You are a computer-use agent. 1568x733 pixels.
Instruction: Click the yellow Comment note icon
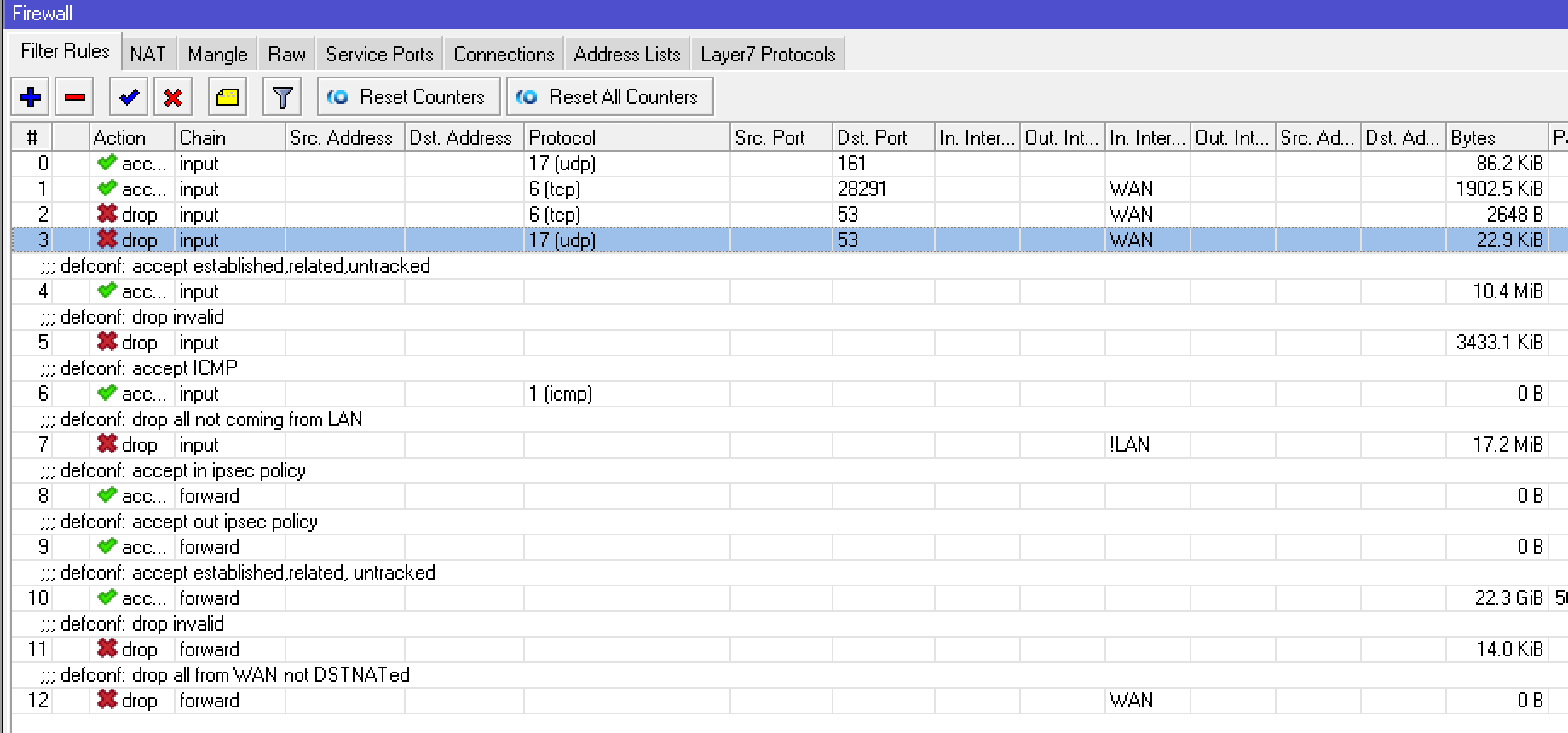228,96
